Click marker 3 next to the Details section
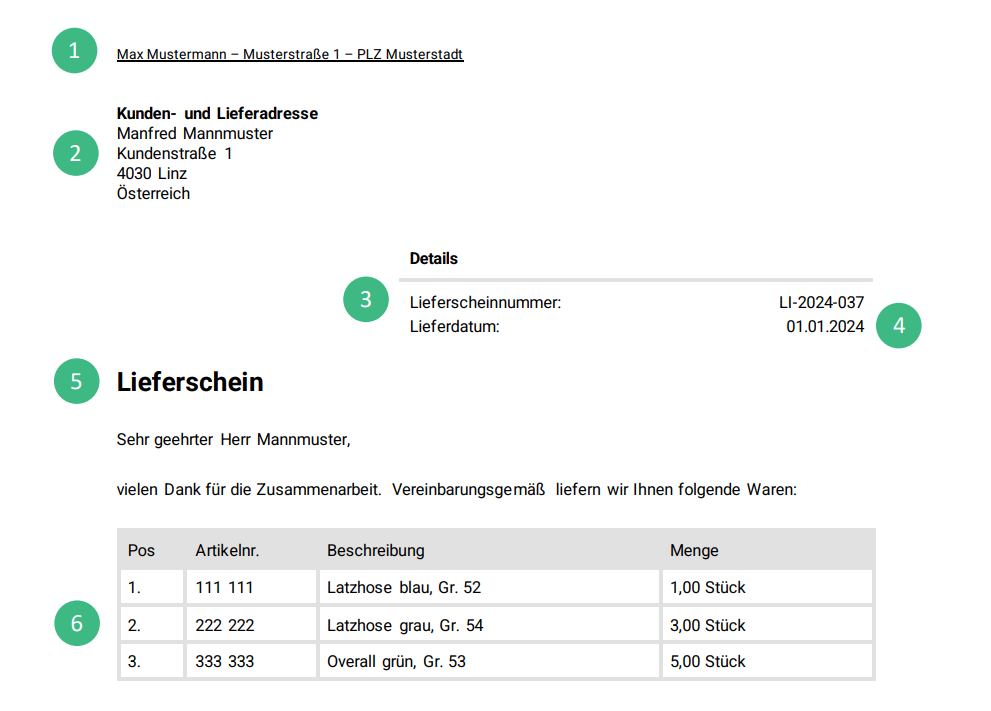This screenshot has width=991, height=711. pos(366,299)
